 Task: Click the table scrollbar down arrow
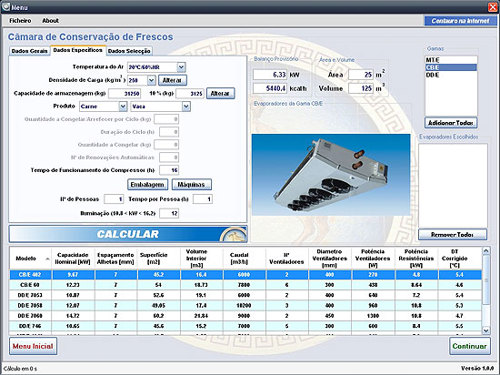coord(486,330)
